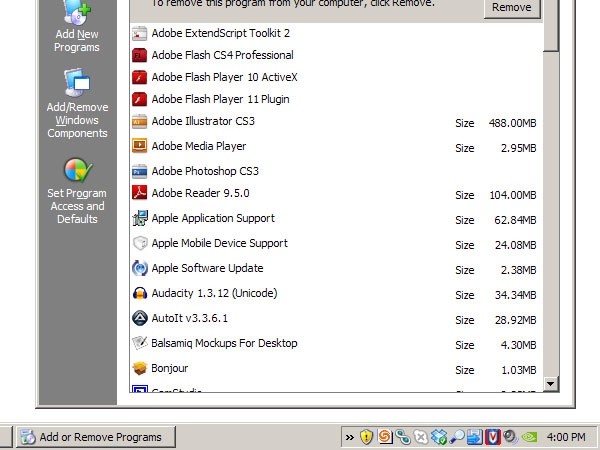Select the Bonjour entry
Image resolution: width=600 pixels, height=450 pixels.
[x=336, y=368]
